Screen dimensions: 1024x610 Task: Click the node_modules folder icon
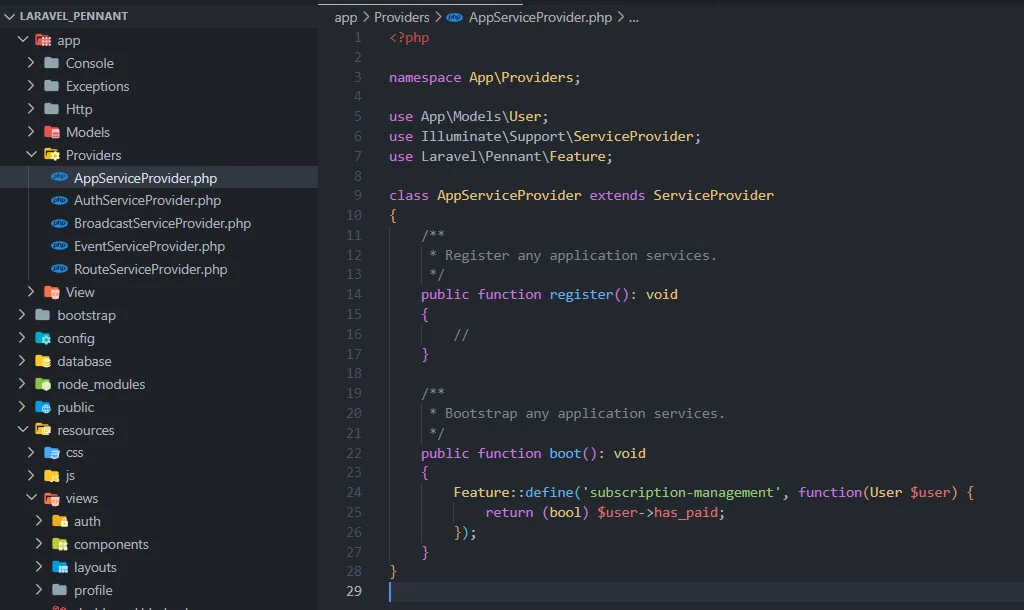pyautogui.click(x=43, y=384)
